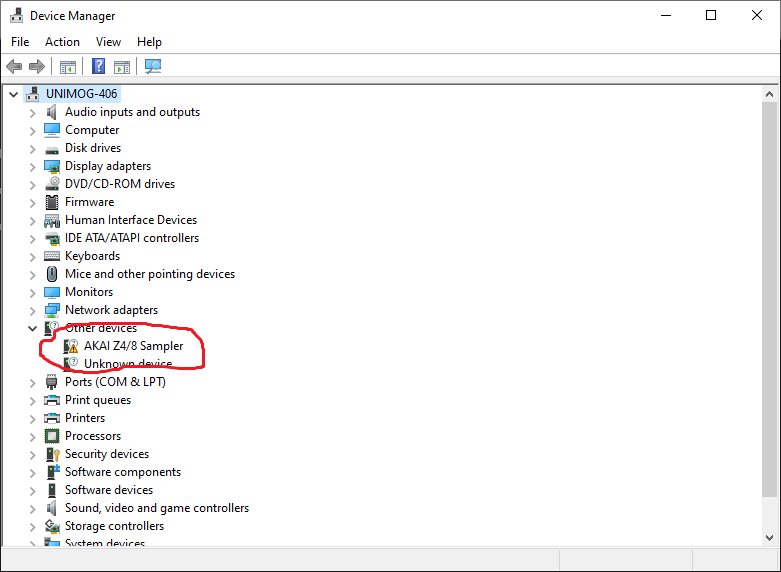Screen dimensions: 781x572
Task: Click the Back arrow toolbar icon
Action: [14, 66]
